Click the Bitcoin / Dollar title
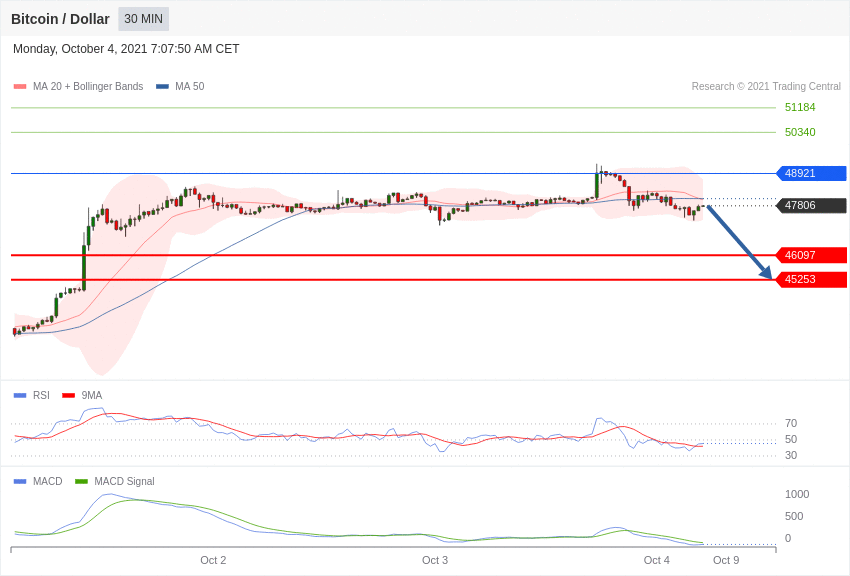Screen dimensions: 850x576 60,19
